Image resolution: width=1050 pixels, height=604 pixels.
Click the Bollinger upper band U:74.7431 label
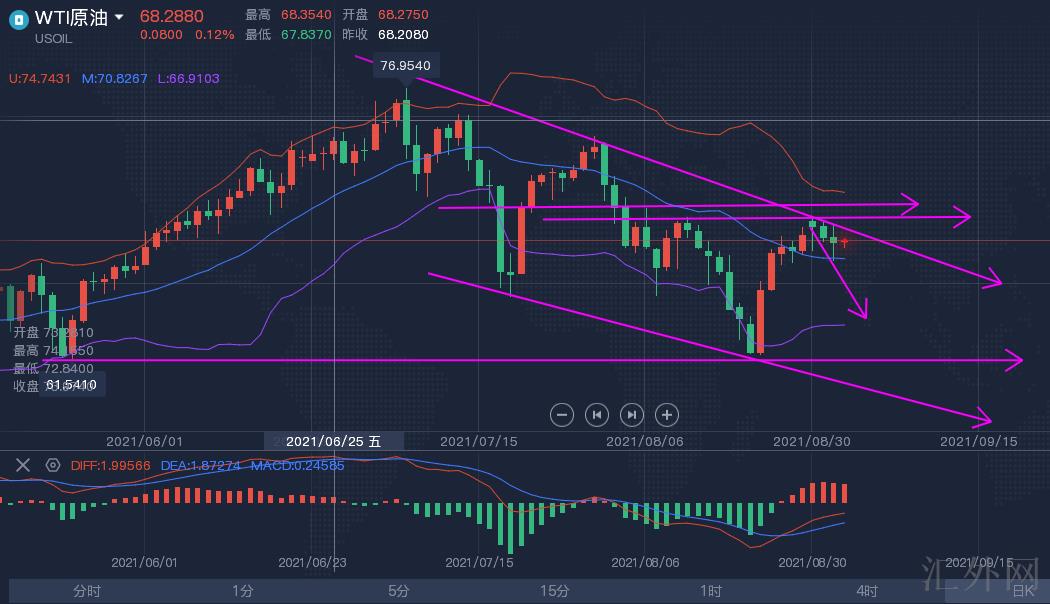pyautogui.click(x=40, y=78)
